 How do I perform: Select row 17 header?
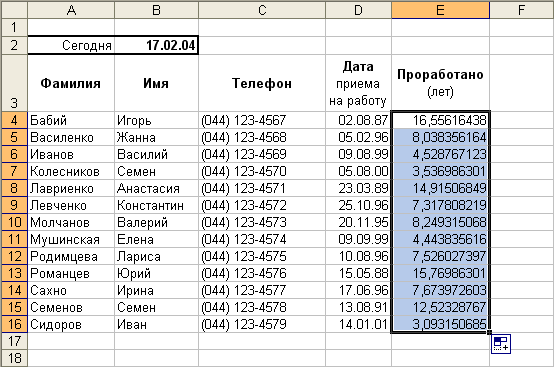coord(14,341)
